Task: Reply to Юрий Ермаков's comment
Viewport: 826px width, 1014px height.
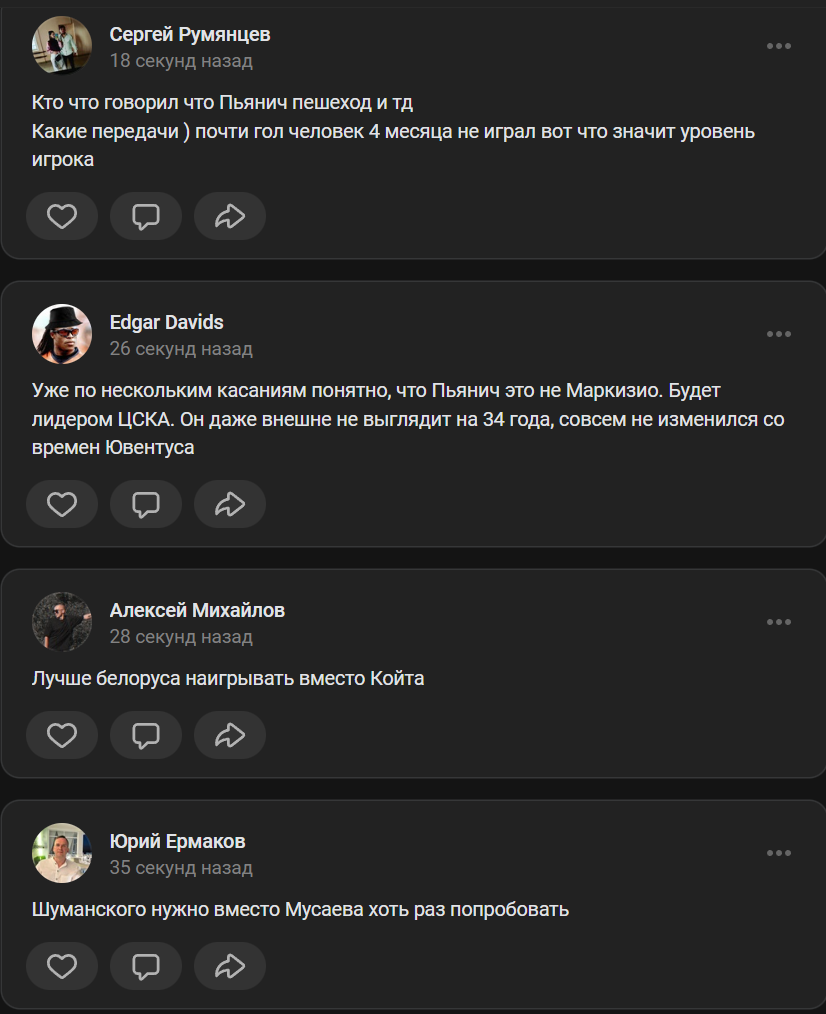Action: tap(146, 966)
